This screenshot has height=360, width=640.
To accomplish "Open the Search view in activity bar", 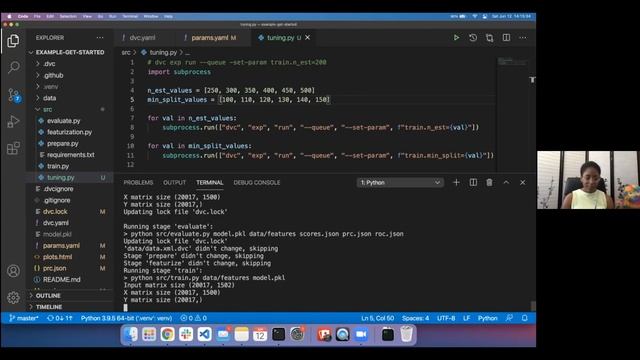I will point(13,67).
